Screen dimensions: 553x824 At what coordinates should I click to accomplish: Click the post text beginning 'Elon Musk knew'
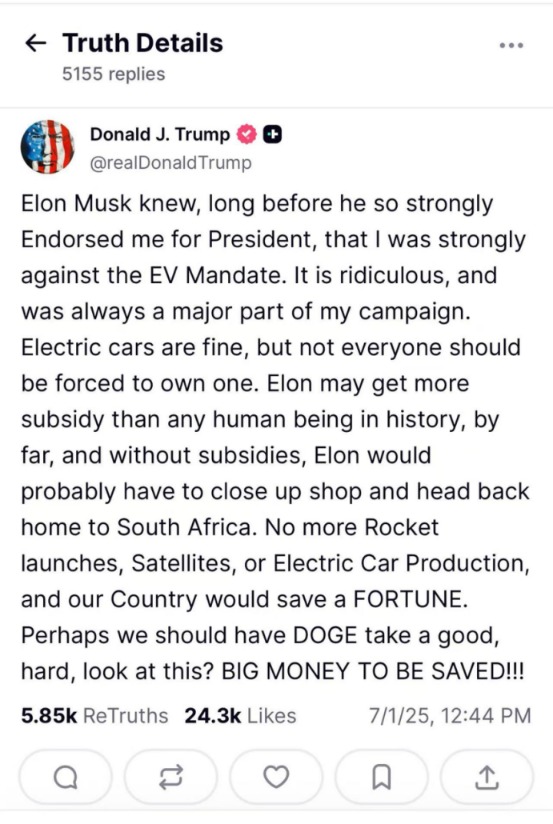tap(275, 437)
